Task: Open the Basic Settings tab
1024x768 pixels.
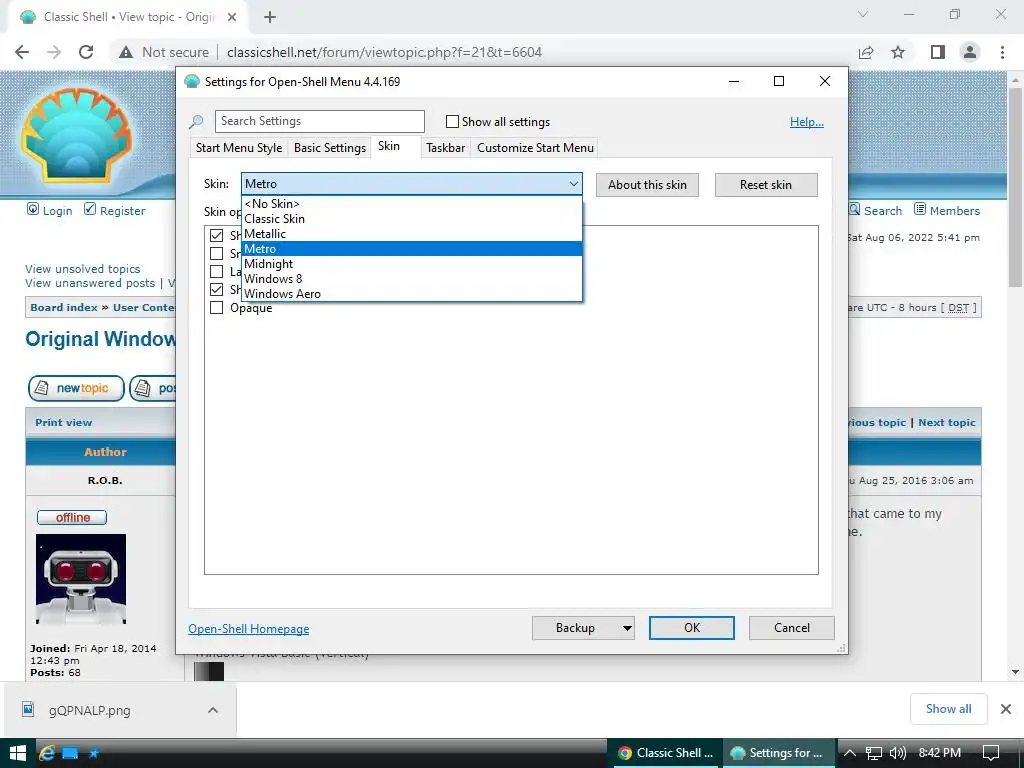Action: pyautogui.click(x=330, y=148)
